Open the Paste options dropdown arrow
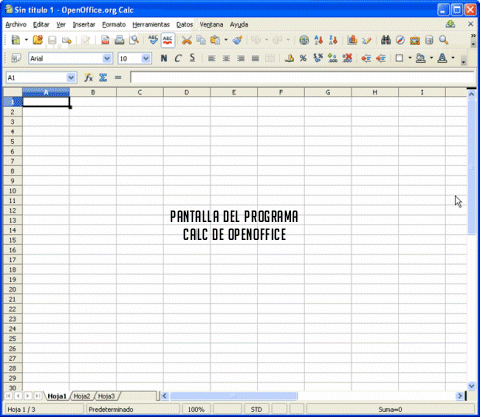 click(x=226, y=40)
